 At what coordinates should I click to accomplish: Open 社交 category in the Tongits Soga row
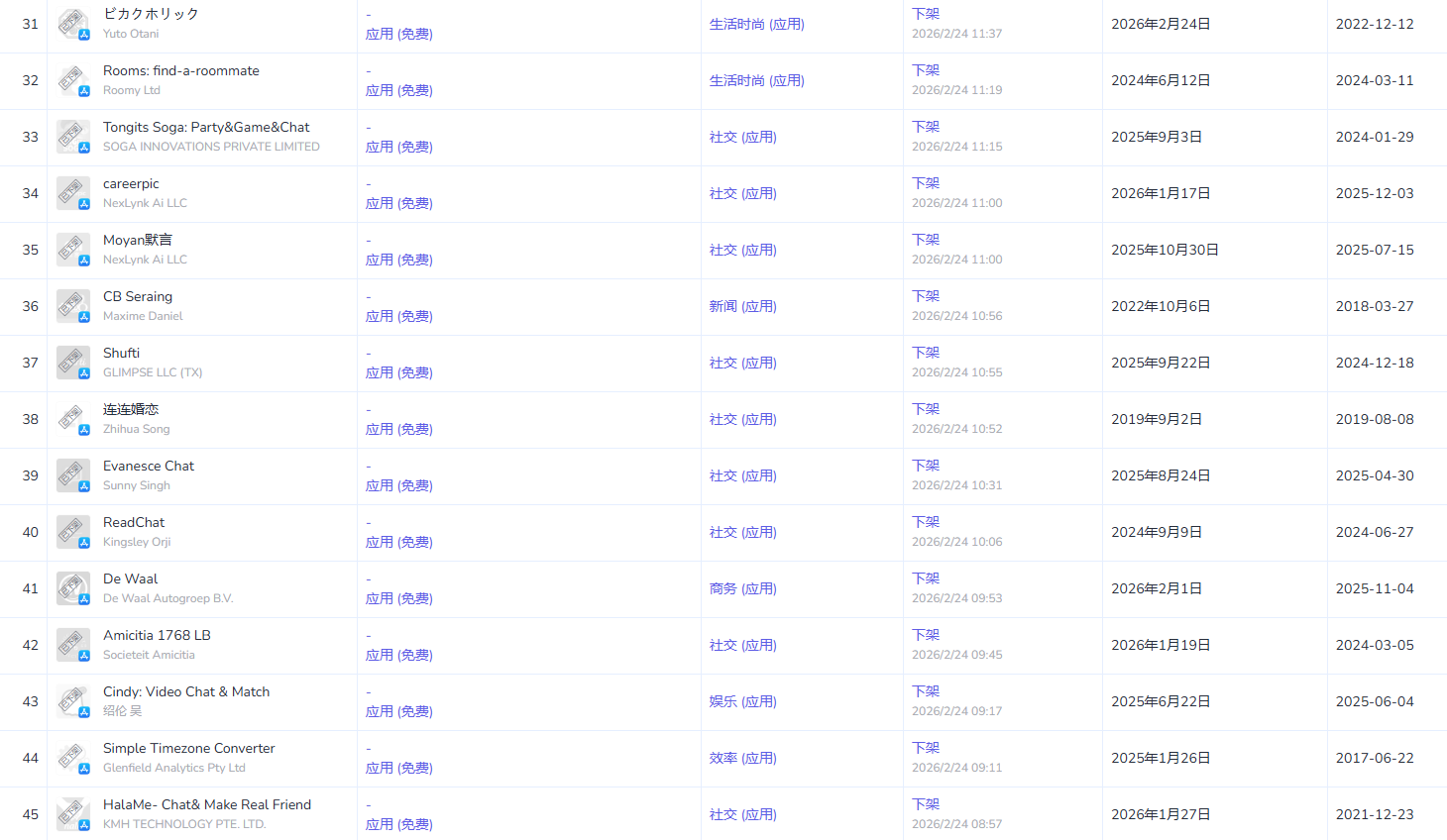click(x=743, y=137)
